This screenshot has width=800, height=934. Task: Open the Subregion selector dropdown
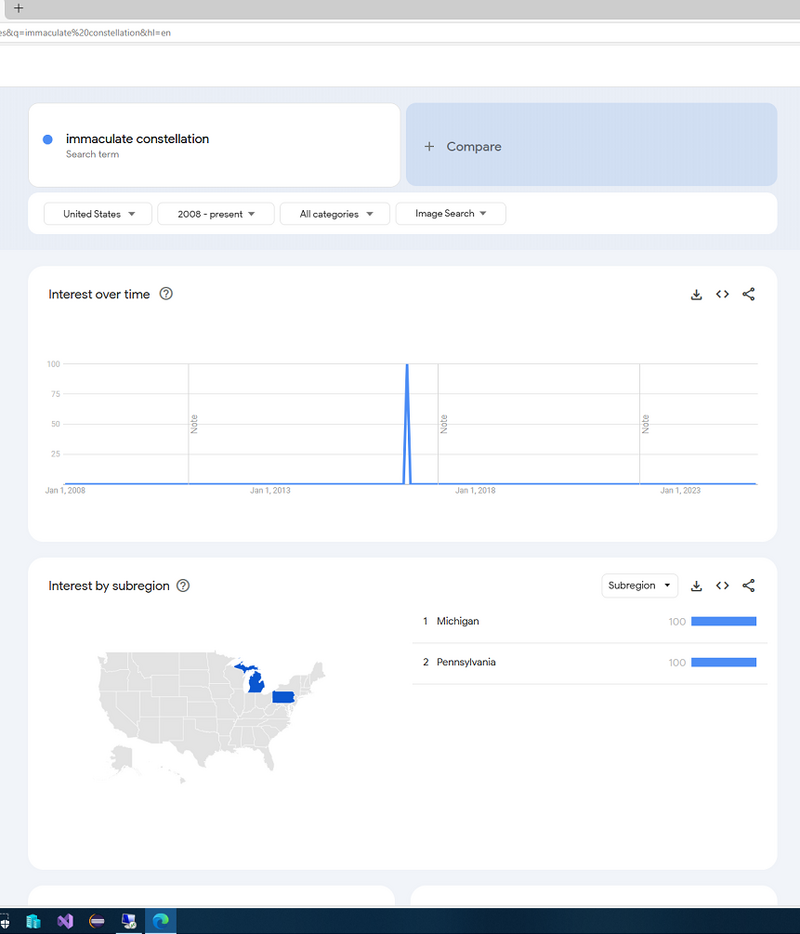[x=640, y=586]
